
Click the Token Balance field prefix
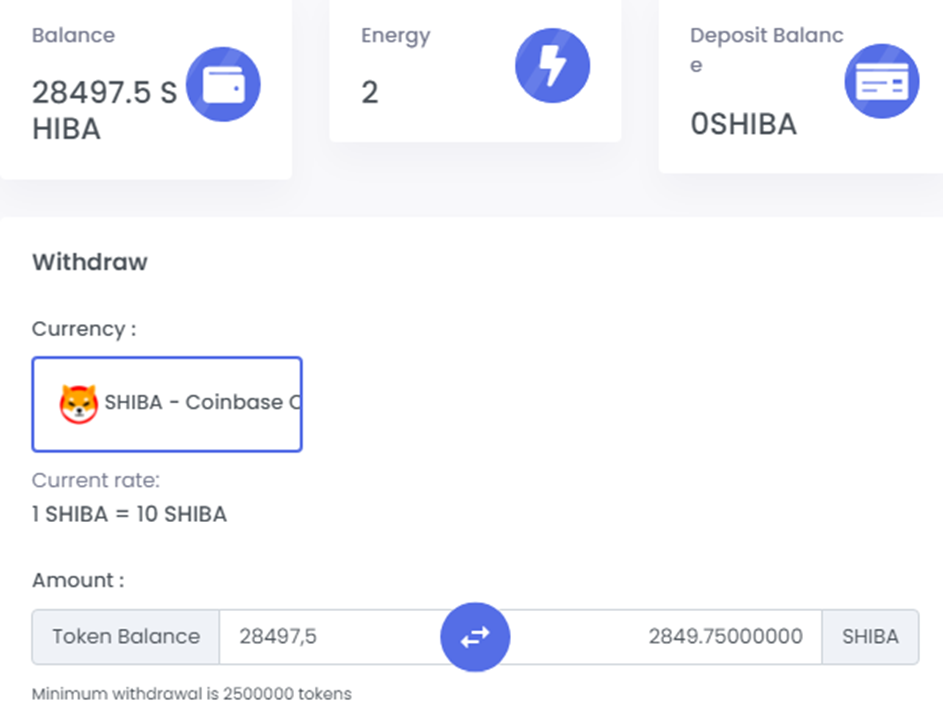[x=126, y=637]
